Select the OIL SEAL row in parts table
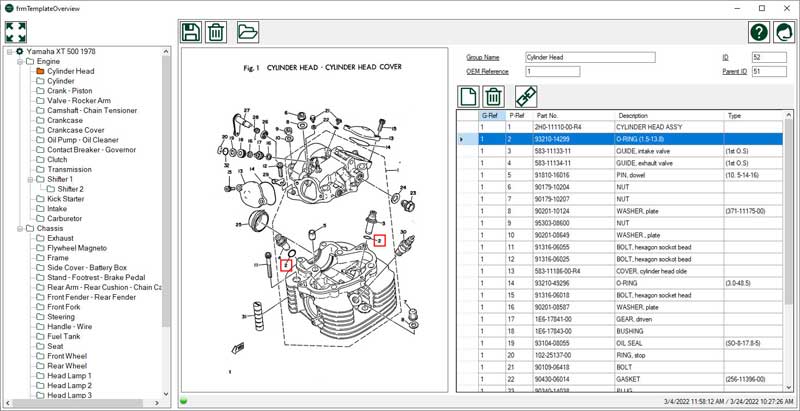800x411 pixels. 638,342
